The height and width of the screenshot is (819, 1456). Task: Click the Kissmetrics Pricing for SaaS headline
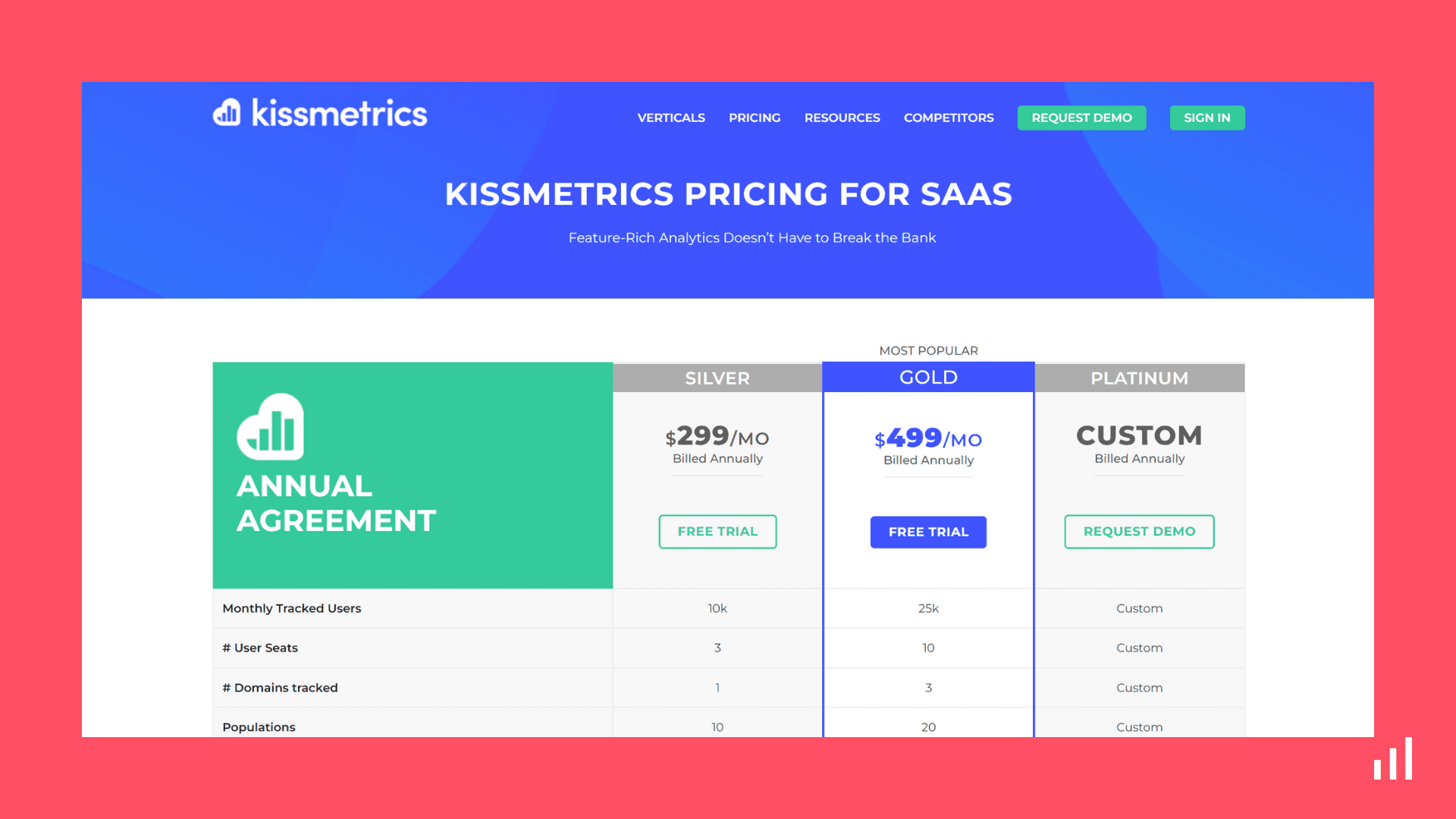click(728, 194)
